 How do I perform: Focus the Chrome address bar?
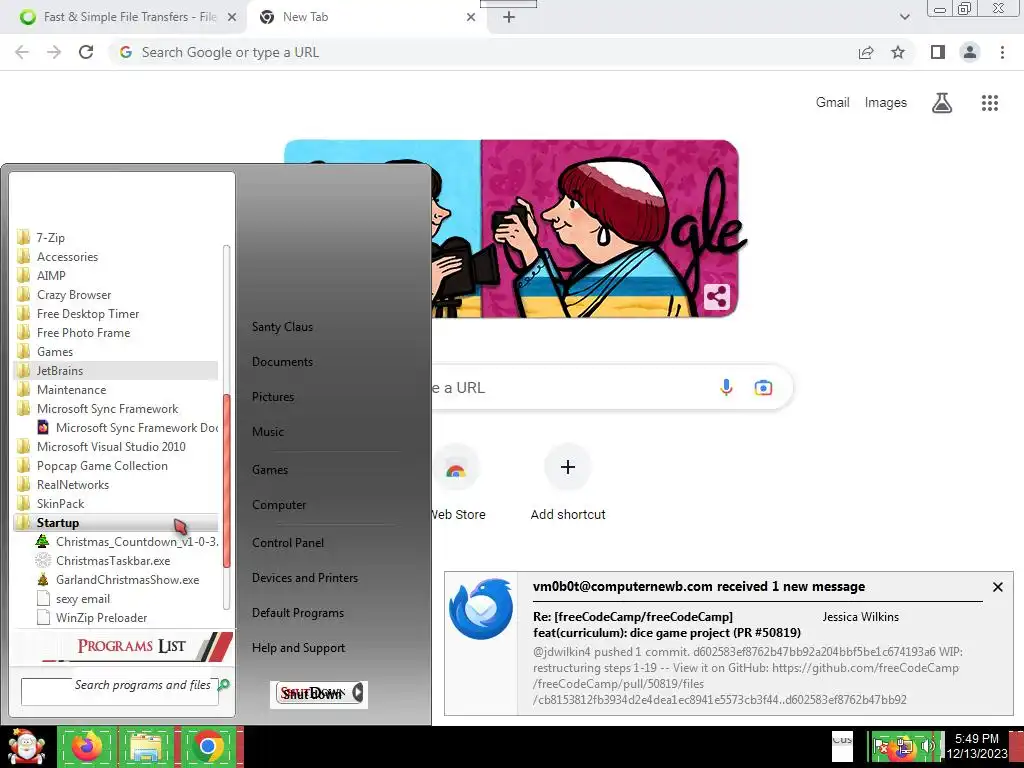[483, 52]
